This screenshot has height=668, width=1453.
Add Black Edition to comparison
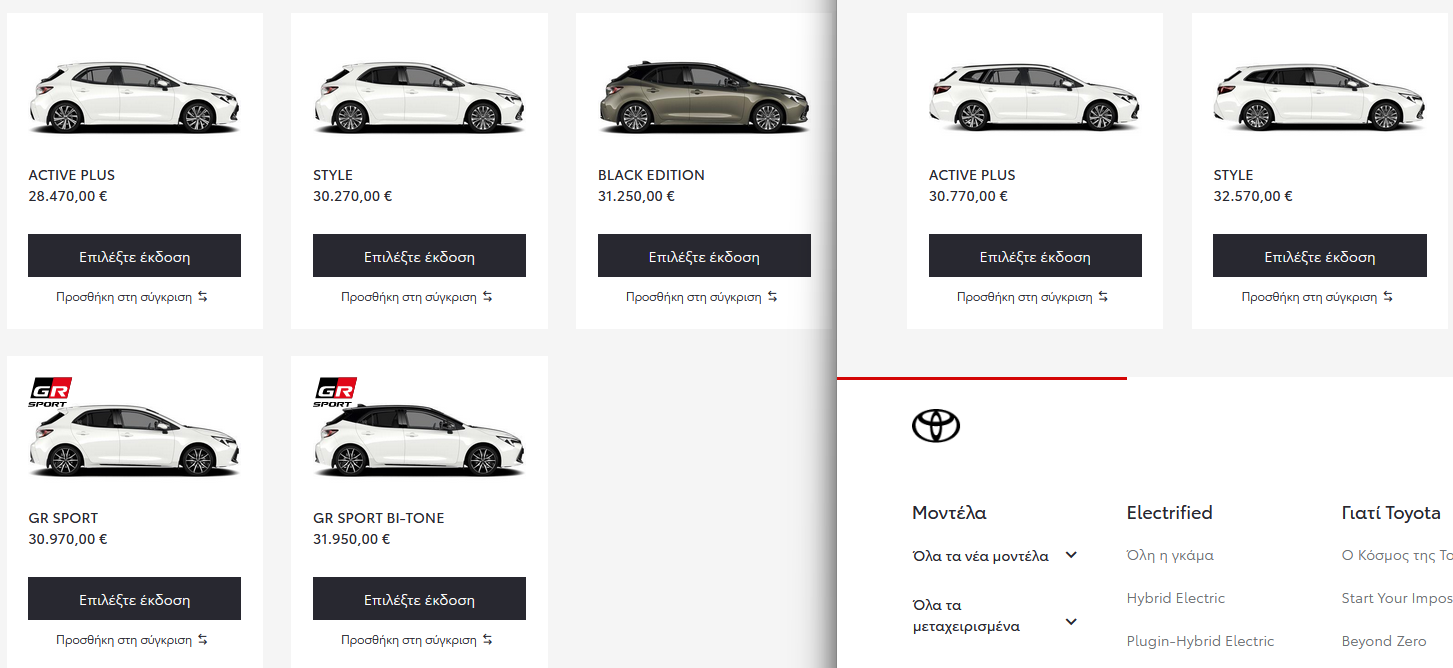694,297
